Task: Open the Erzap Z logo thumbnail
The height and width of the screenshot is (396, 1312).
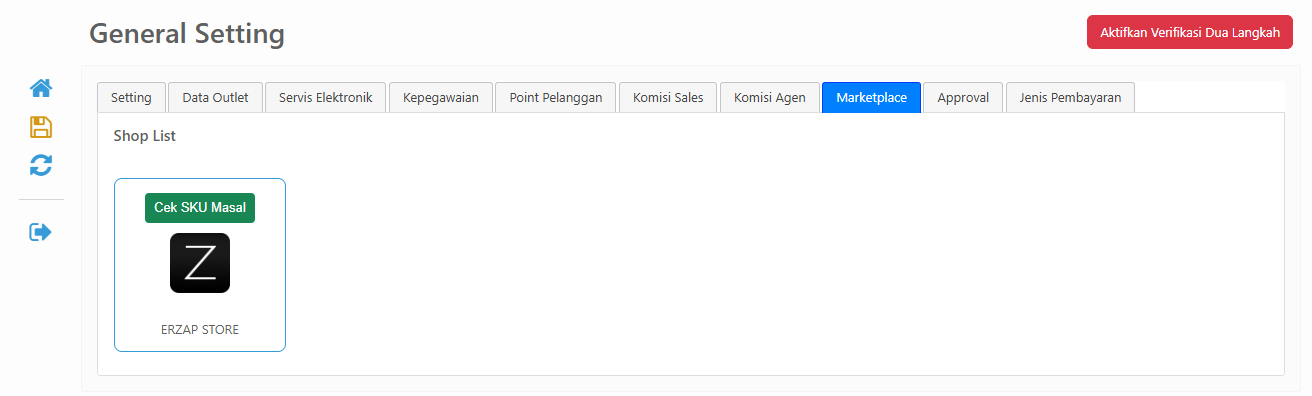Action: [200, 263]
